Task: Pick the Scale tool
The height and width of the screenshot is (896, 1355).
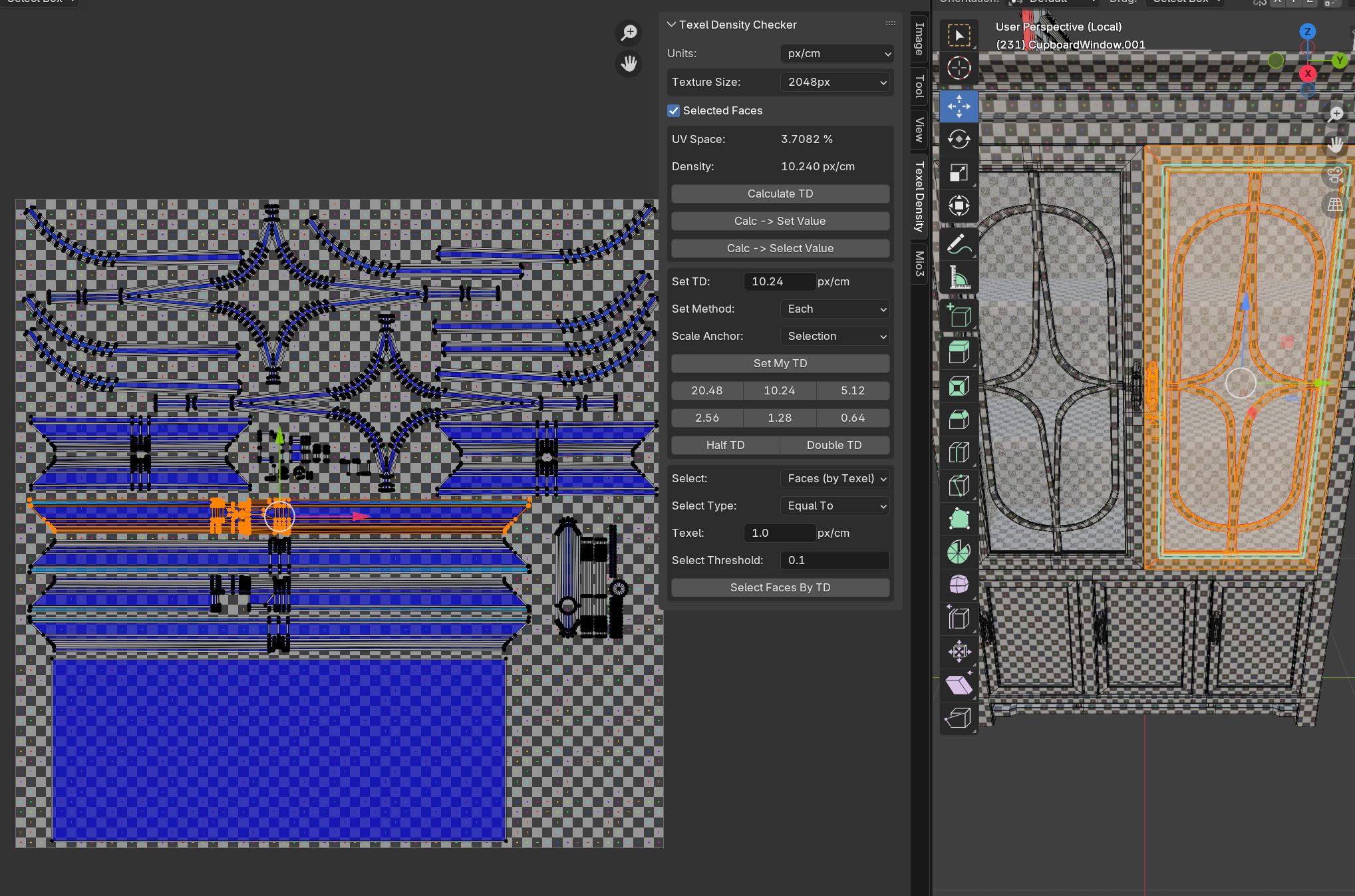Action: point(959,172)
